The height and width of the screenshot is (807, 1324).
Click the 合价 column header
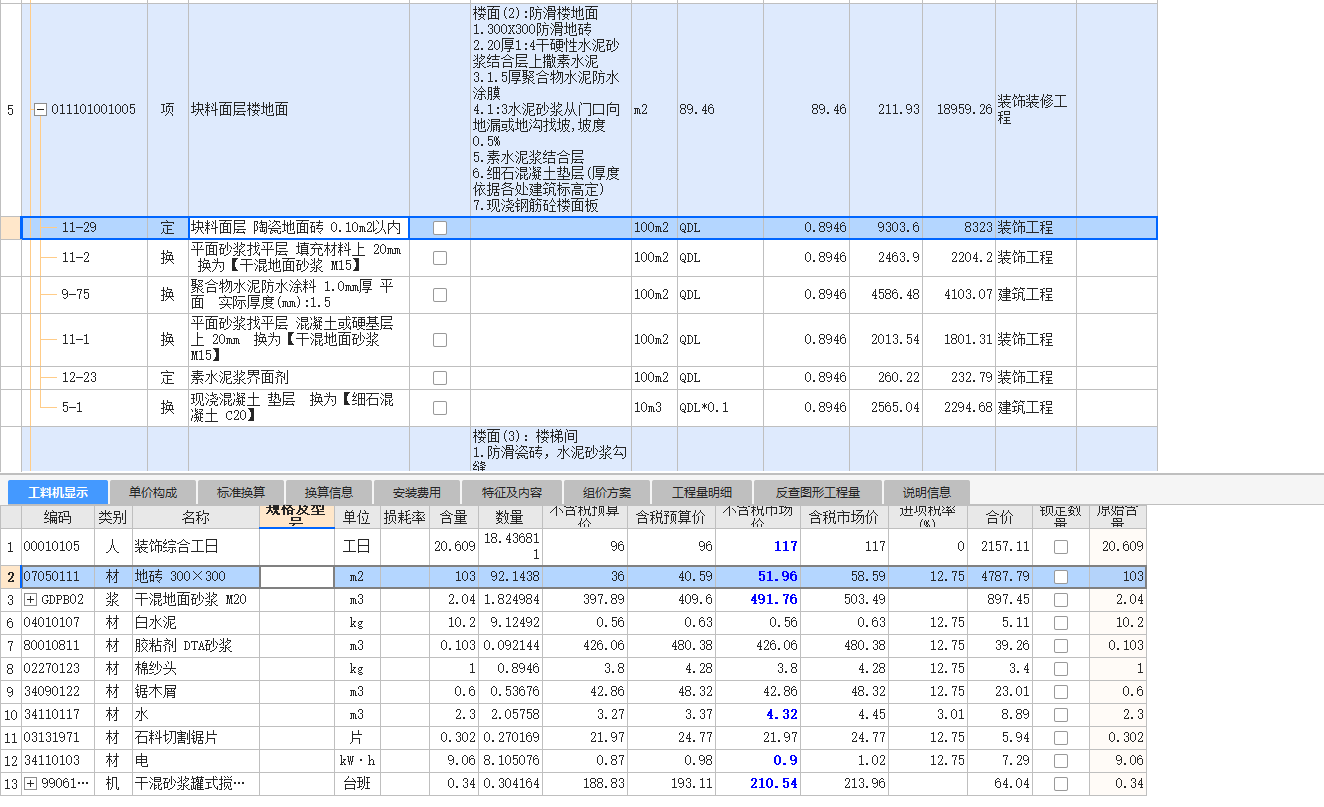click(1000, 517)
